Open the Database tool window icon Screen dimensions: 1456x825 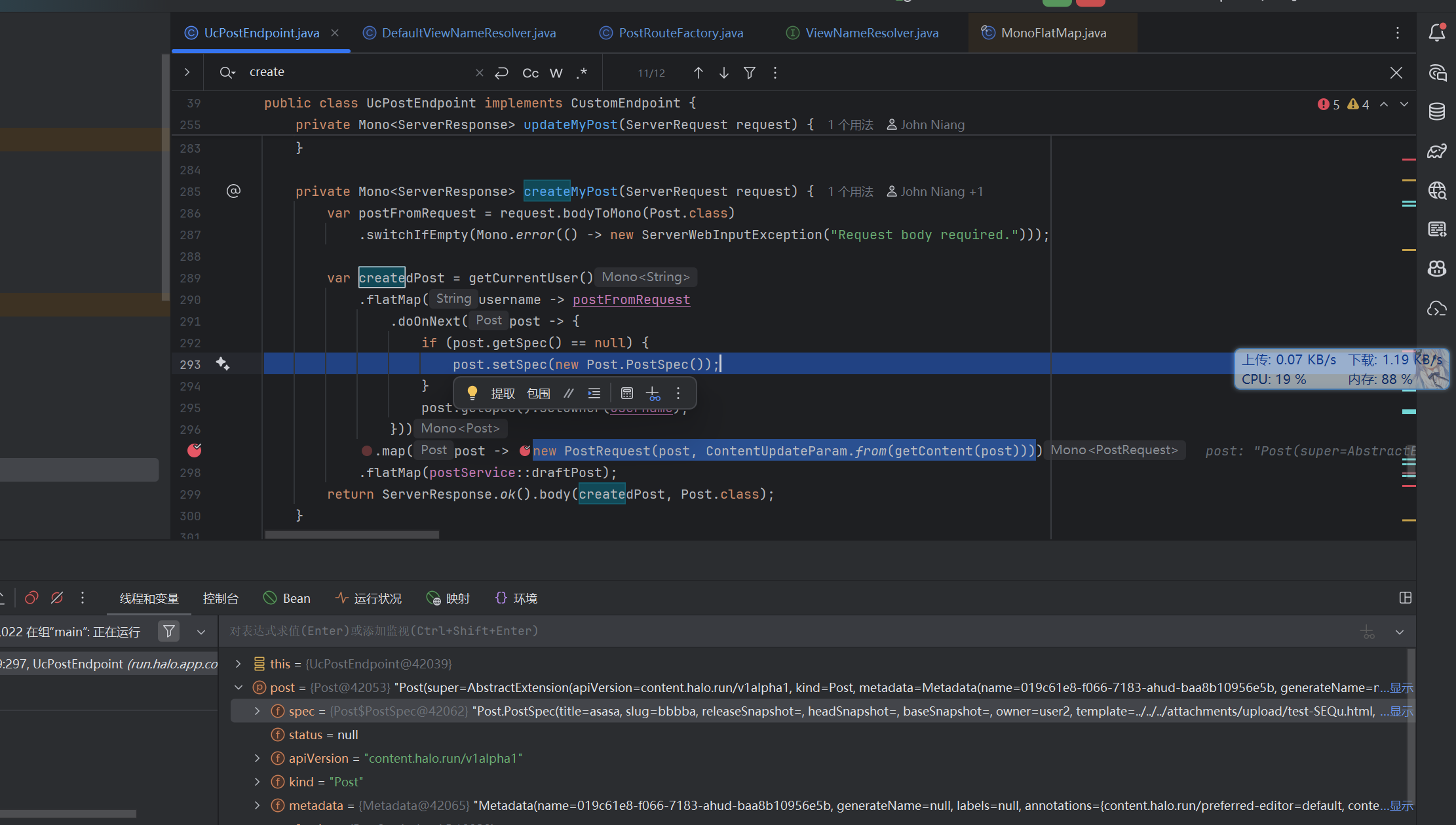click(1436, 111)
